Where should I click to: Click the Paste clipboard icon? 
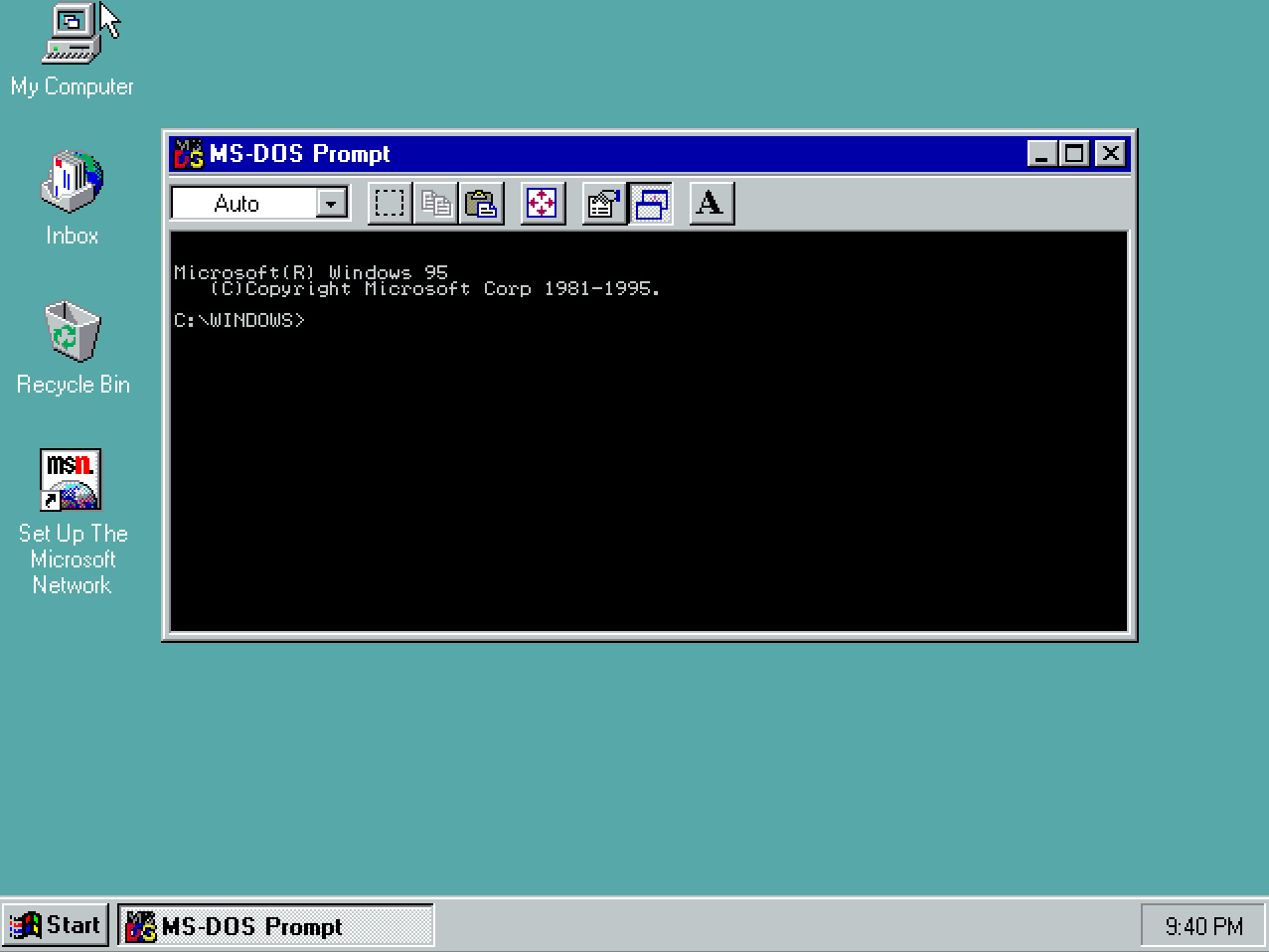click(482, 204)
